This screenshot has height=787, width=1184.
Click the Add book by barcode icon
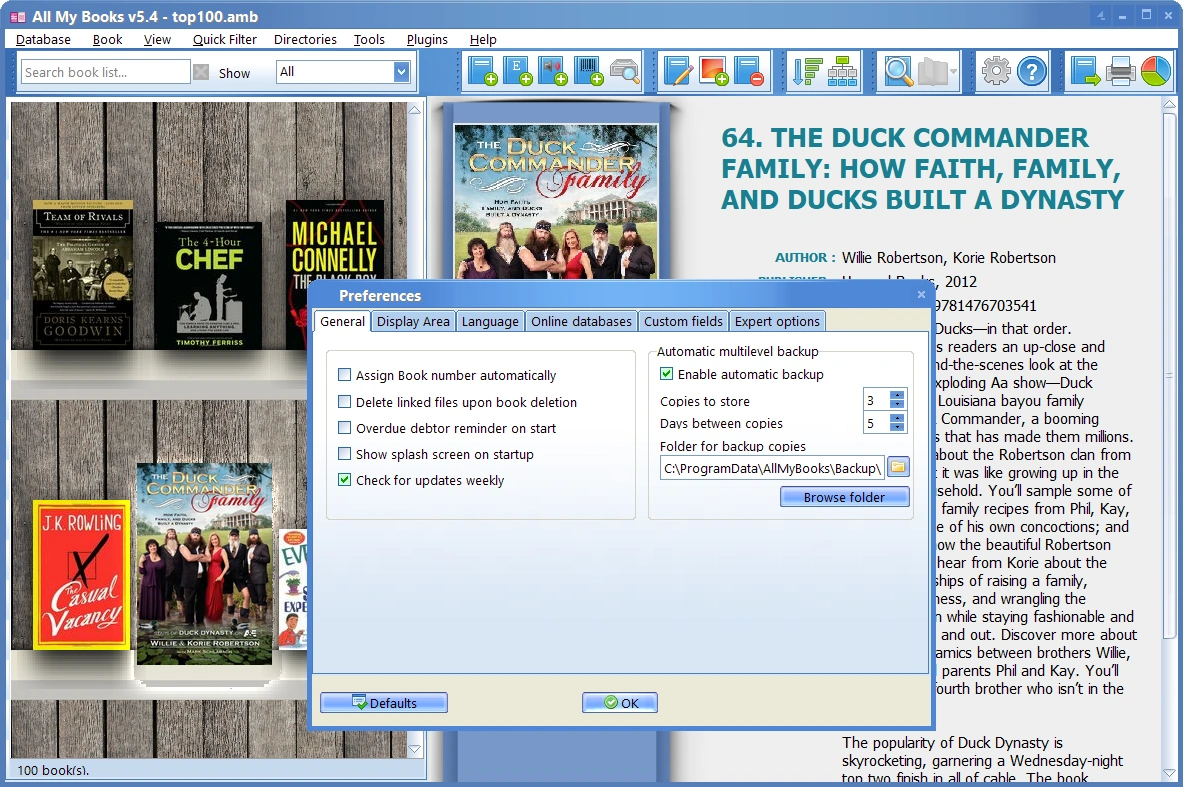588,71
